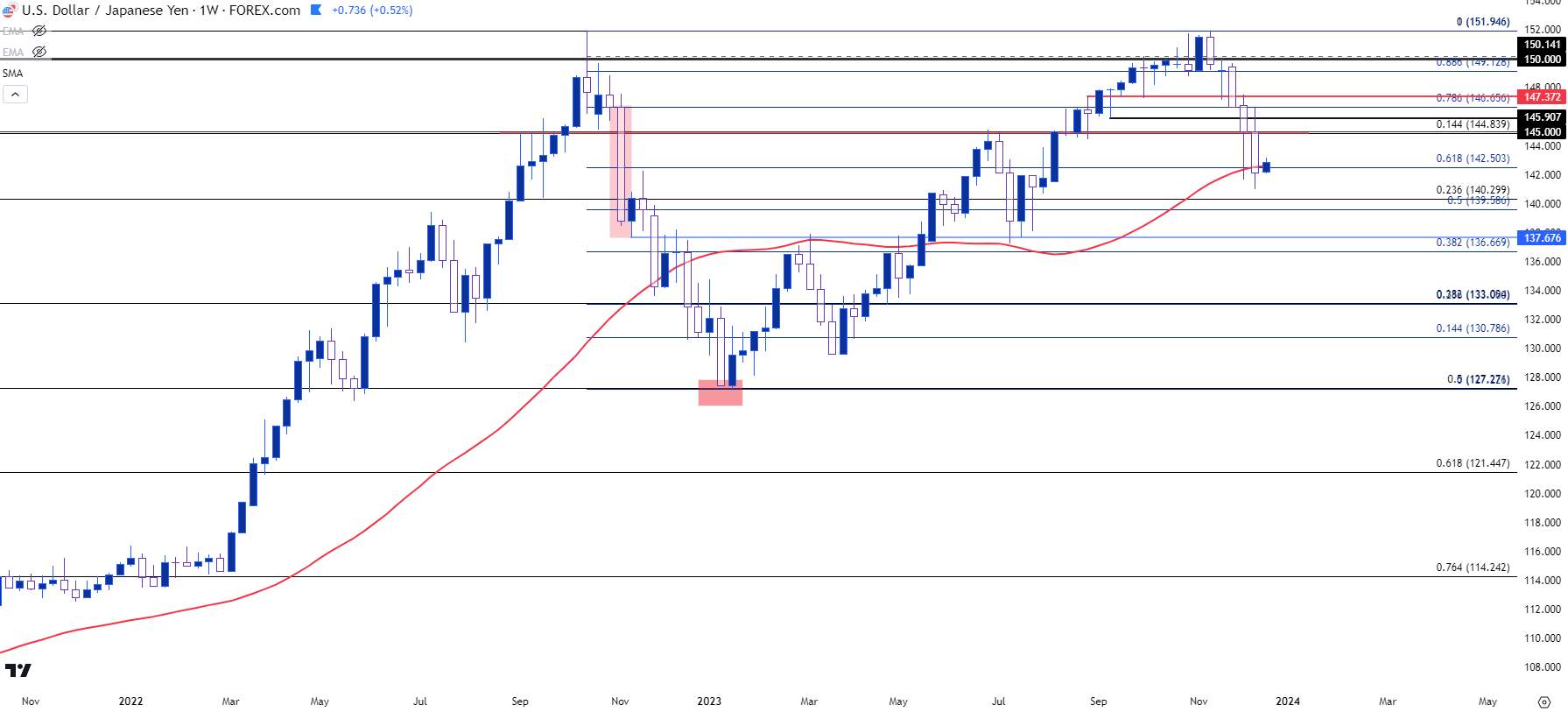Click the 150.000 black price label

(1542, 60)
